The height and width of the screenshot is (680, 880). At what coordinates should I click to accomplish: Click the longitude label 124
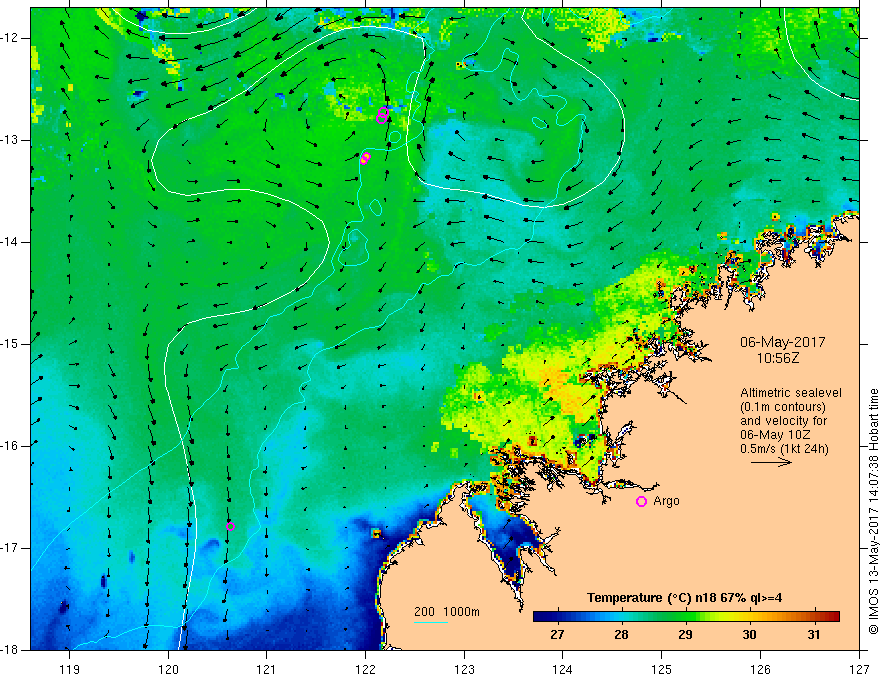point(563,669)
